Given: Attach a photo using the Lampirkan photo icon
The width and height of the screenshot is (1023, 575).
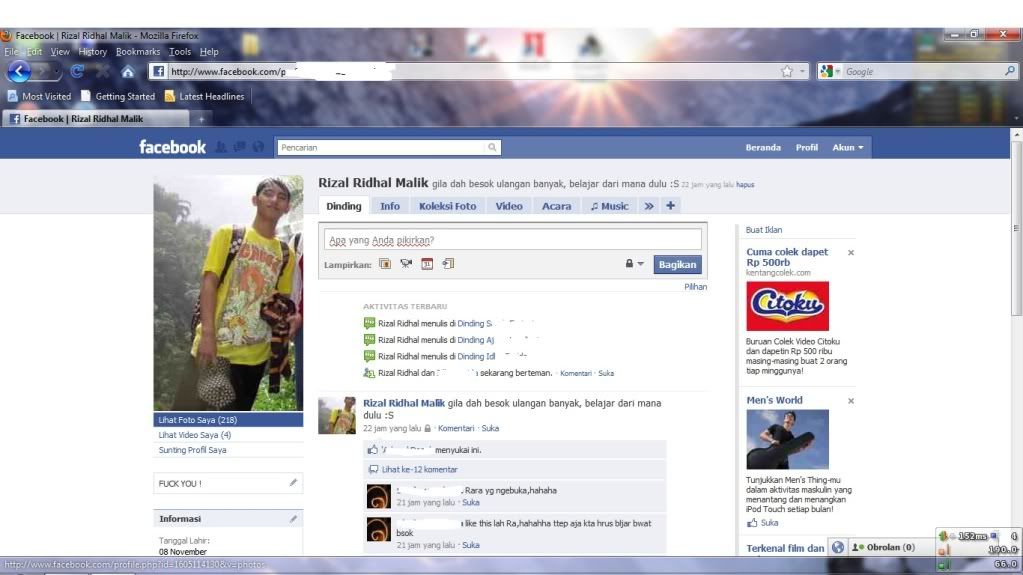Looking at the screenshot, I should (385, 264).
